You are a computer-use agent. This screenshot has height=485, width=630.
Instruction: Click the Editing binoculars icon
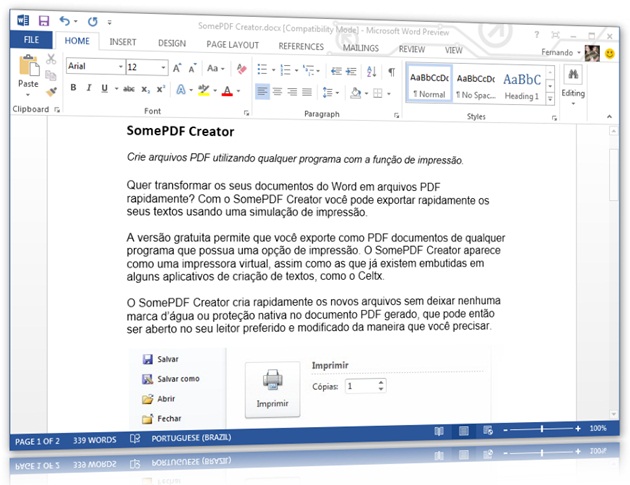(573, 74)
